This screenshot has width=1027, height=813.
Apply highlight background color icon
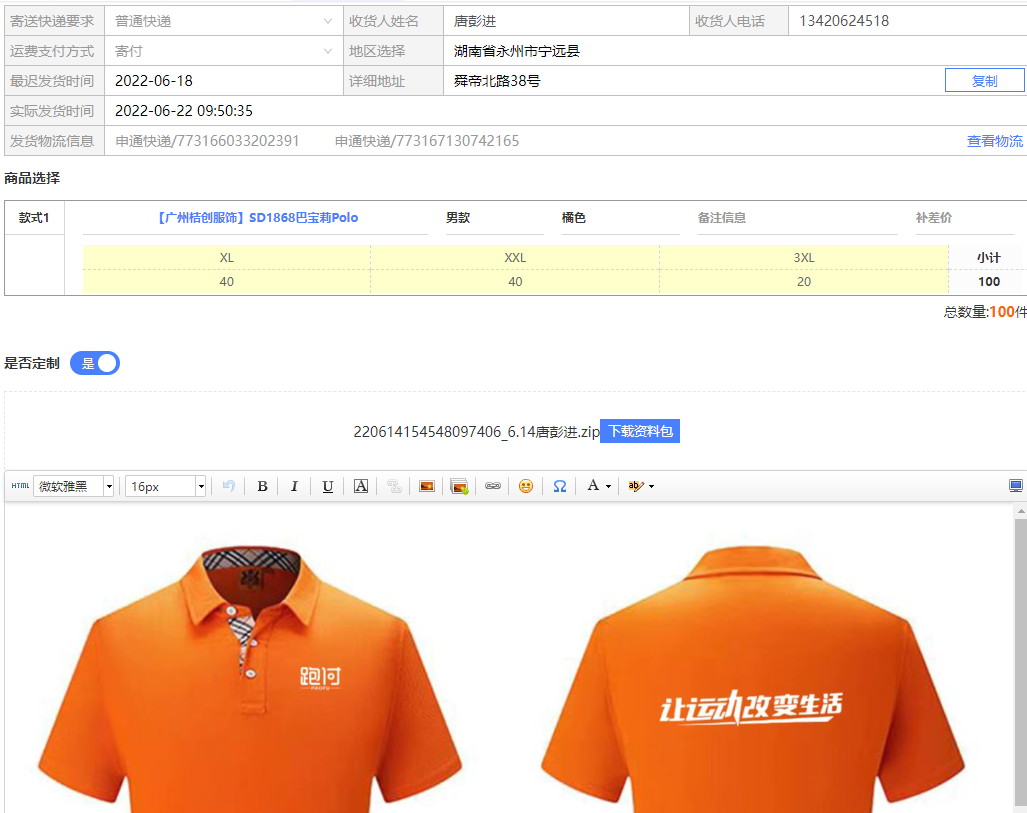635,486
